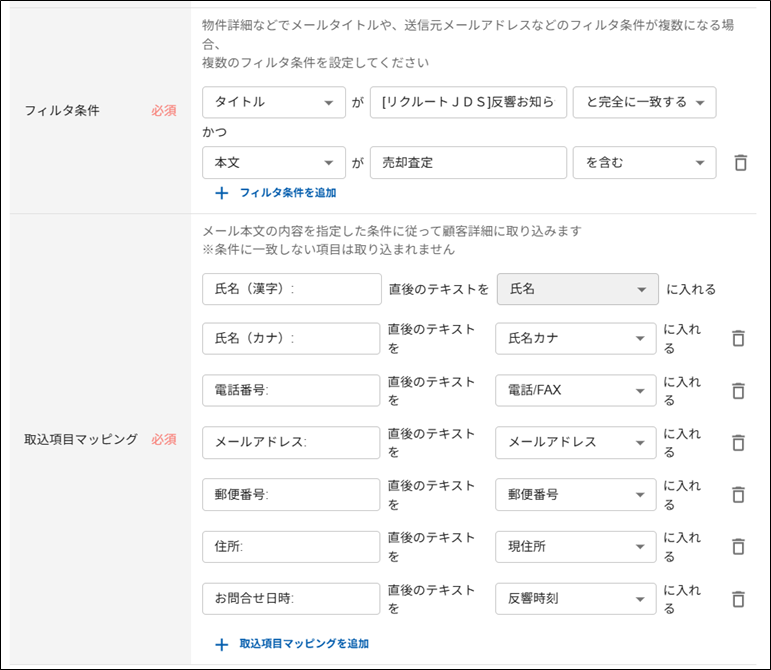Delete the 反響時刻 mapping row
The image size is (771, 670).
click(x=738, y=599)
